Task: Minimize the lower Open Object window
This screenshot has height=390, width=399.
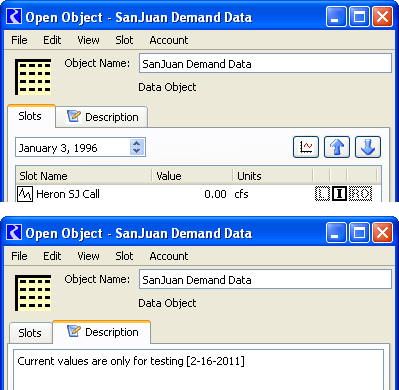Action: tap(336, 233)
